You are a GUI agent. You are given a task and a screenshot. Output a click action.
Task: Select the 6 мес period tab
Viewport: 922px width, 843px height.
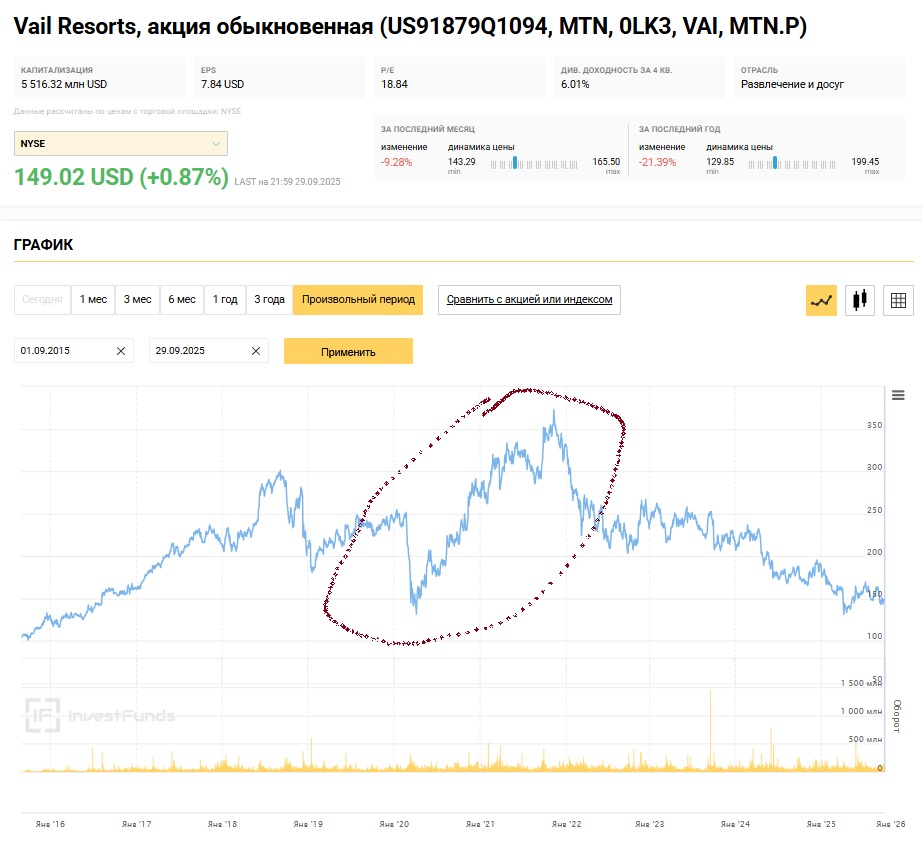(x=182, y=299)
